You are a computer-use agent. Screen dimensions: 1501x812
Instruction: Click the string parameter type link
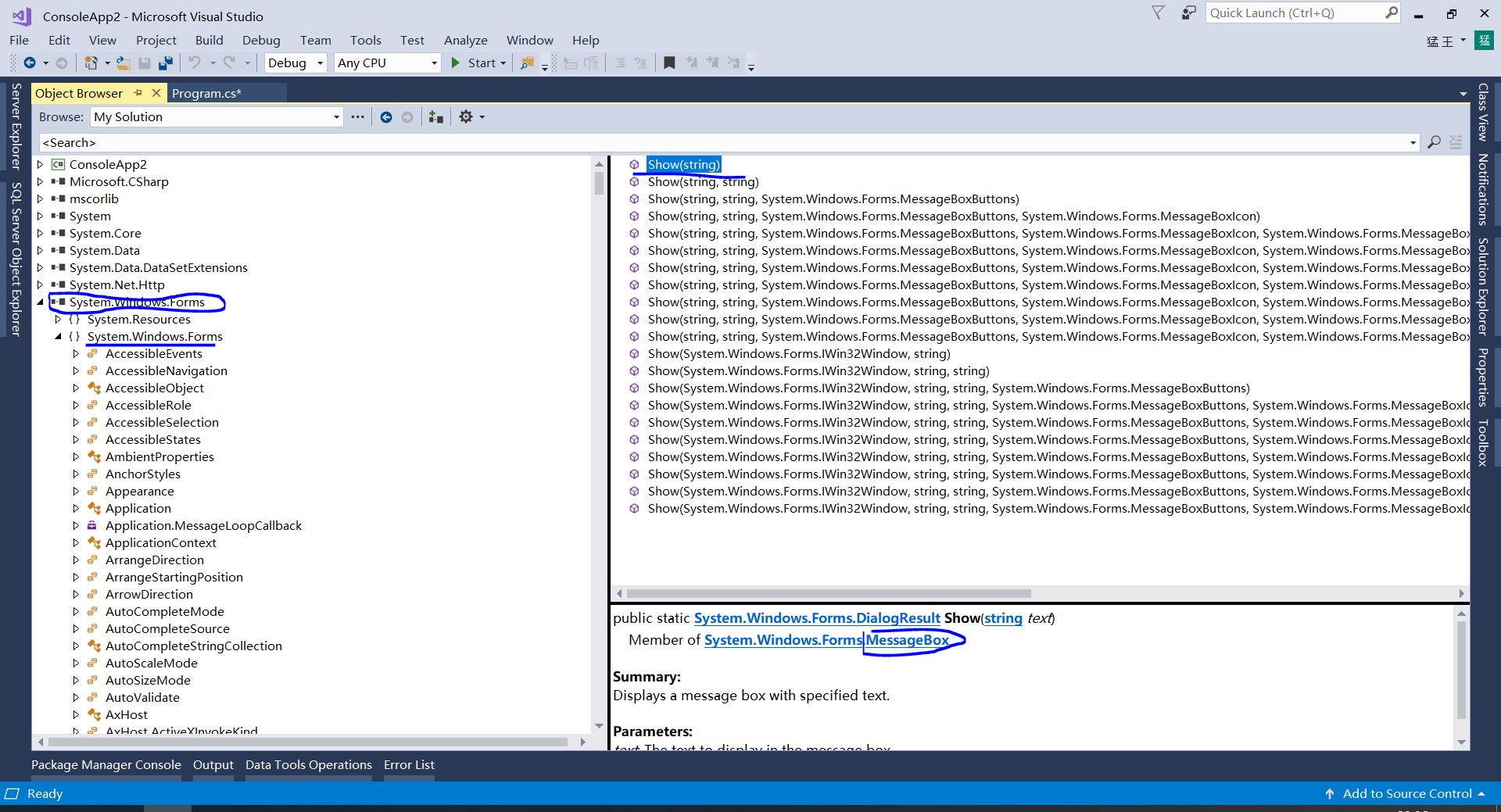pos(1003,618)
